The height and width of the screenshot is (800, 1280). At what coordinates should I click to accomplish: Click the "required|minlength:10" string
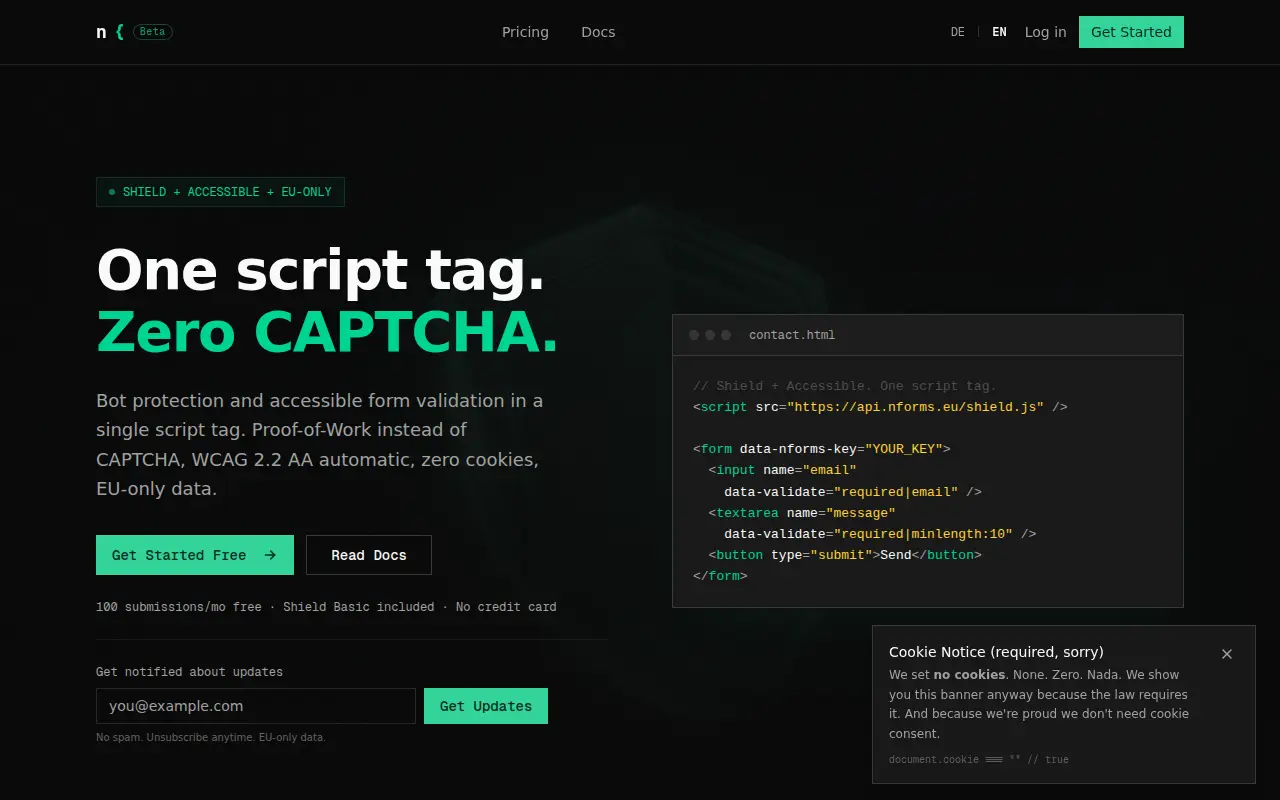(923, 534)
